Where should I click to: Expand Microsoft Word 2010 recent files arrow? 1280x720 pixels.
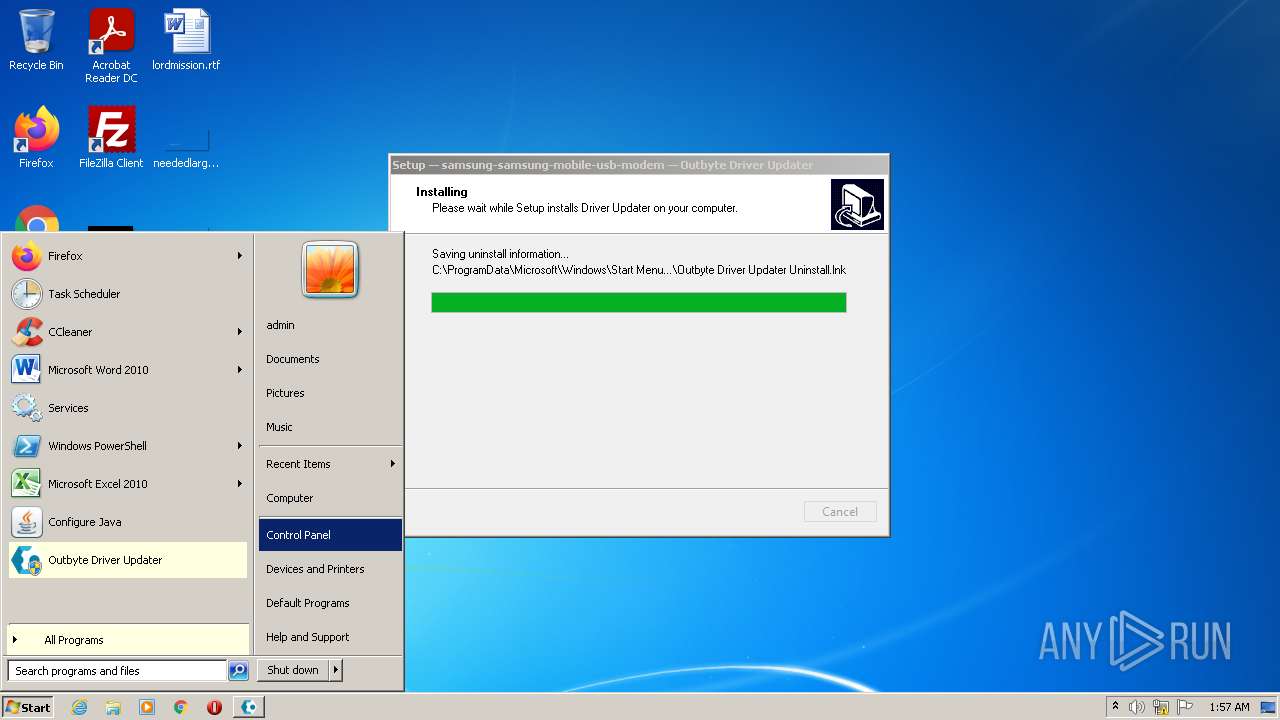coord(239,370)
